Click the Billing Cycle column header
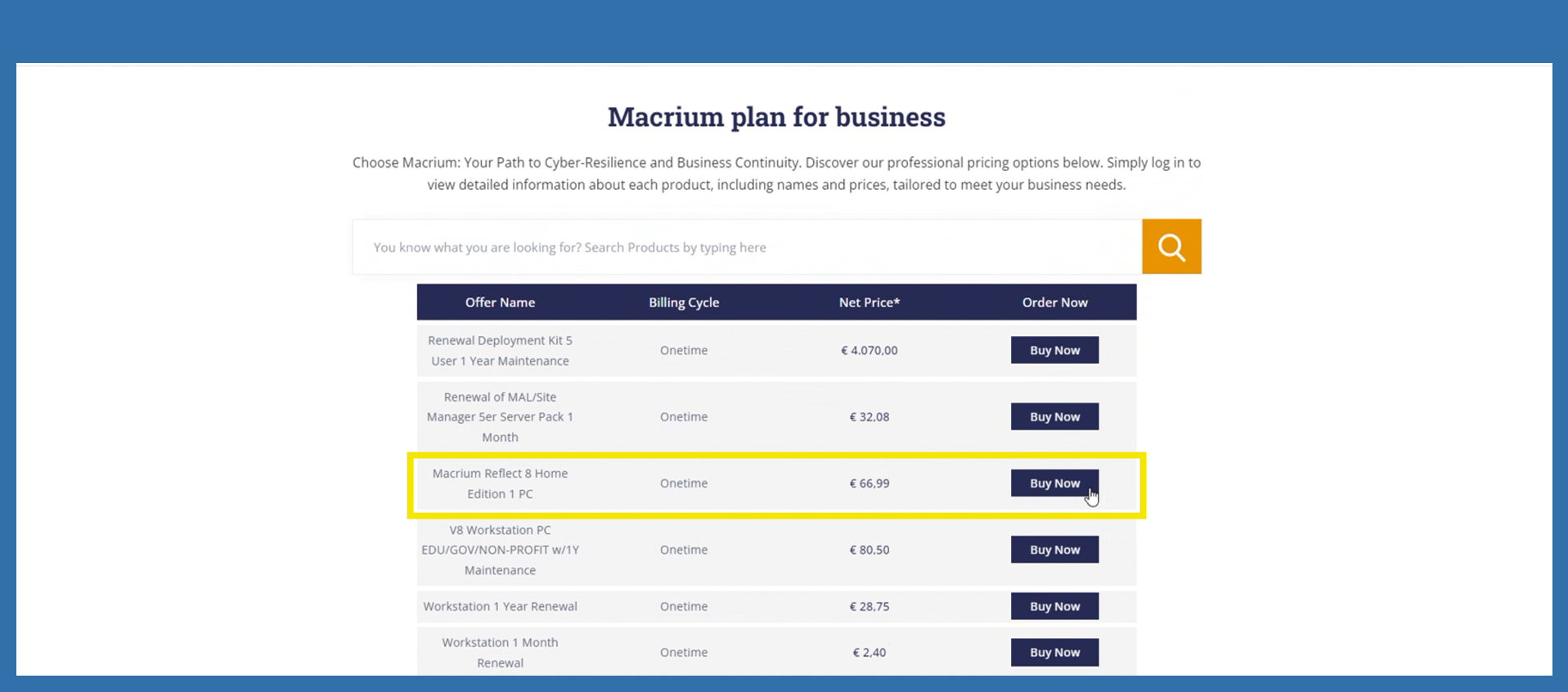The image size is (1568, 692). coord(684,303)
